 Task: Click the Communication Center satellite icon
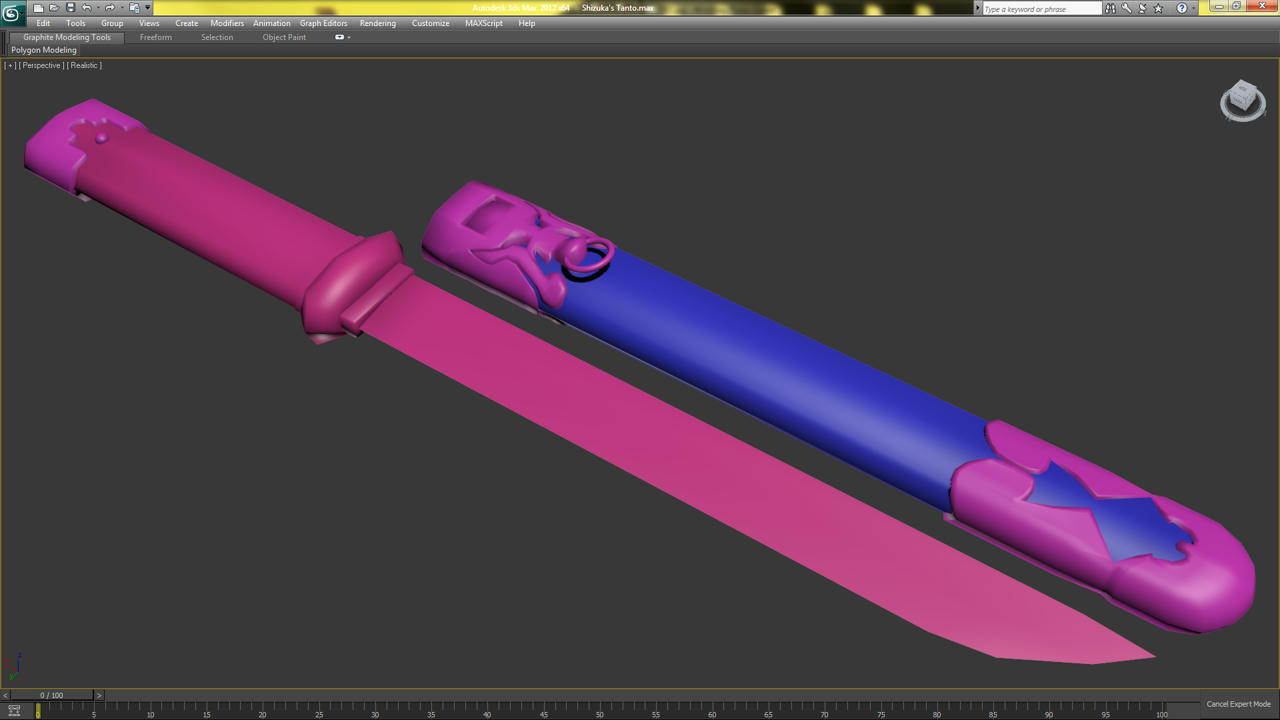[1142, 8]
